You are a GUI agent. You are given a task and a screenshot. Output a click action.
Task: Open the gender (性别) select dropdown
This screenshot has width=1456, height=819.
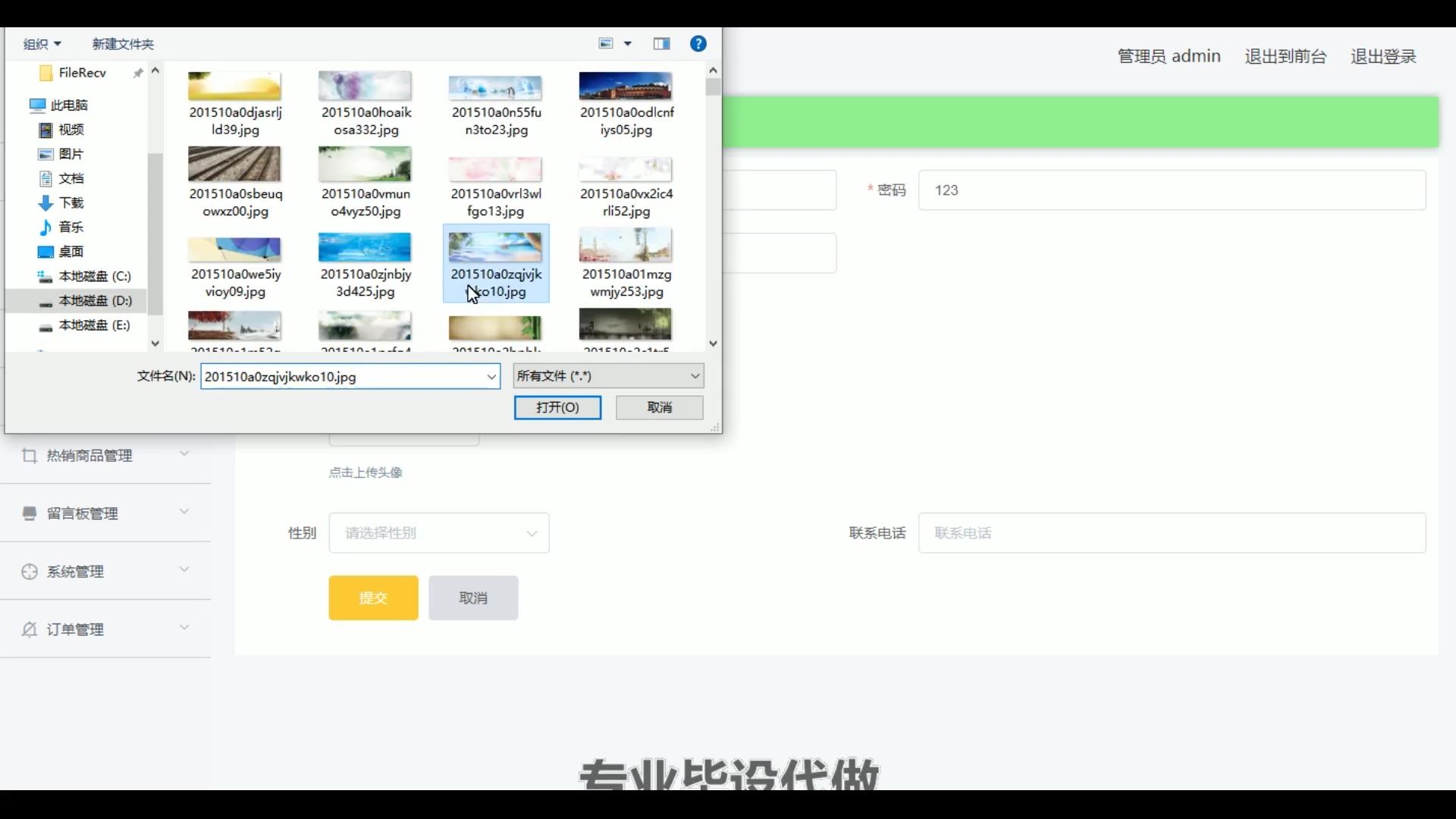click(439, 533)
